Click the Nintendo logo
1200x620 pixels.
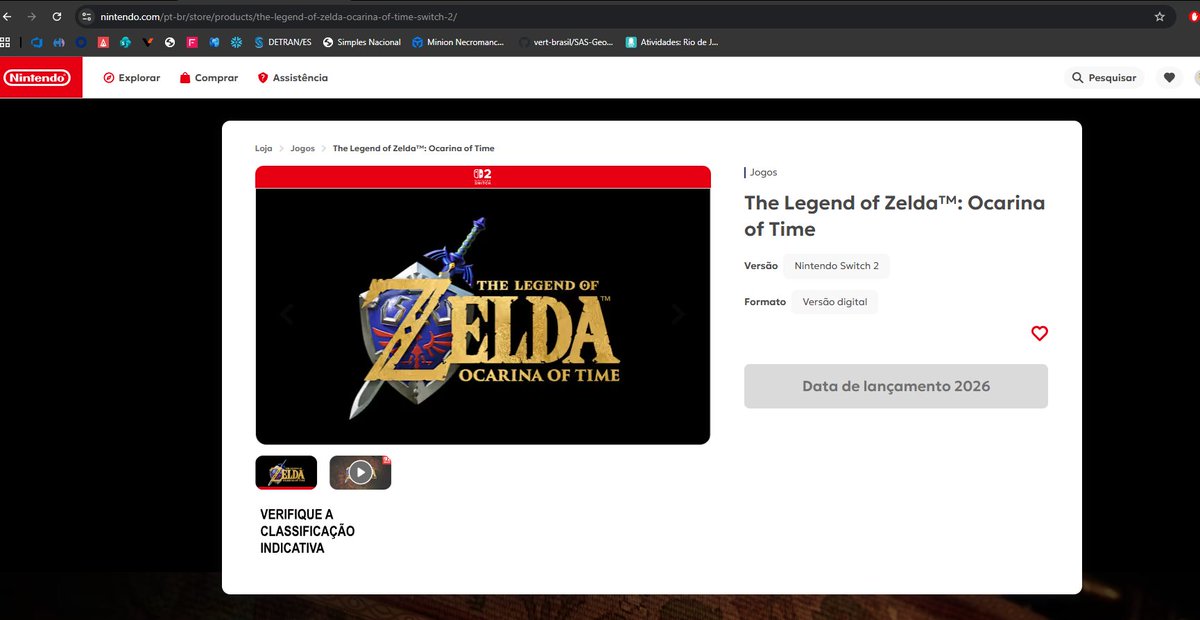pos(37,77)
